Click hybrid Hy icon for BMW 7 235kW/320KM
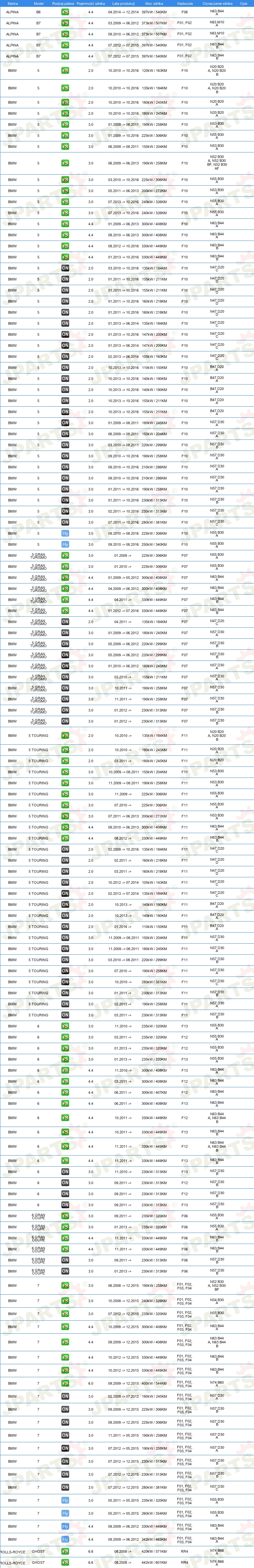This screenshot has width=254, height=1568. pyautogui.click(x=65, y=1500)
